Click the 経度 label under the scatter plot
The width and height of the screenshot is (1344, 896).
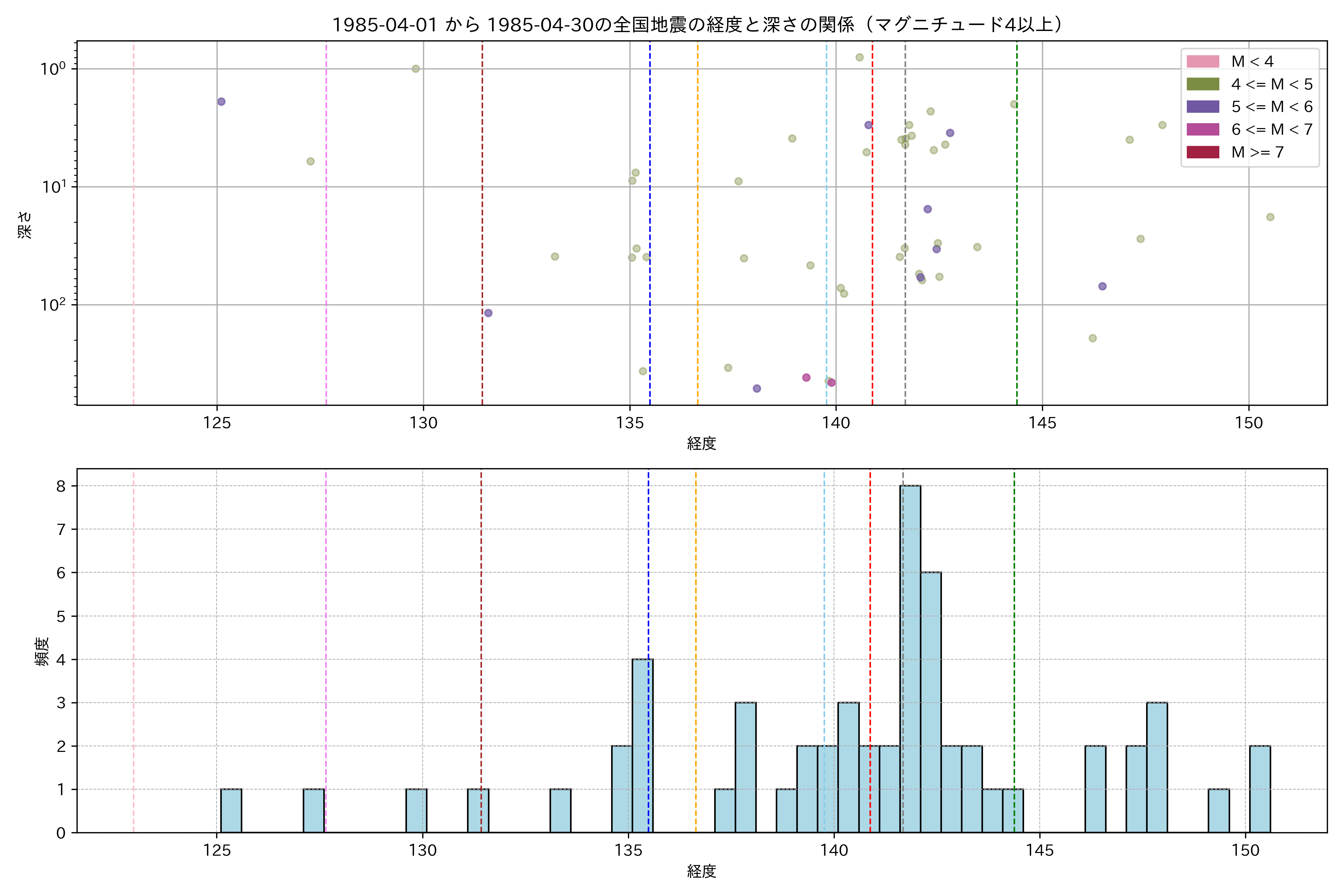point(701,444)
